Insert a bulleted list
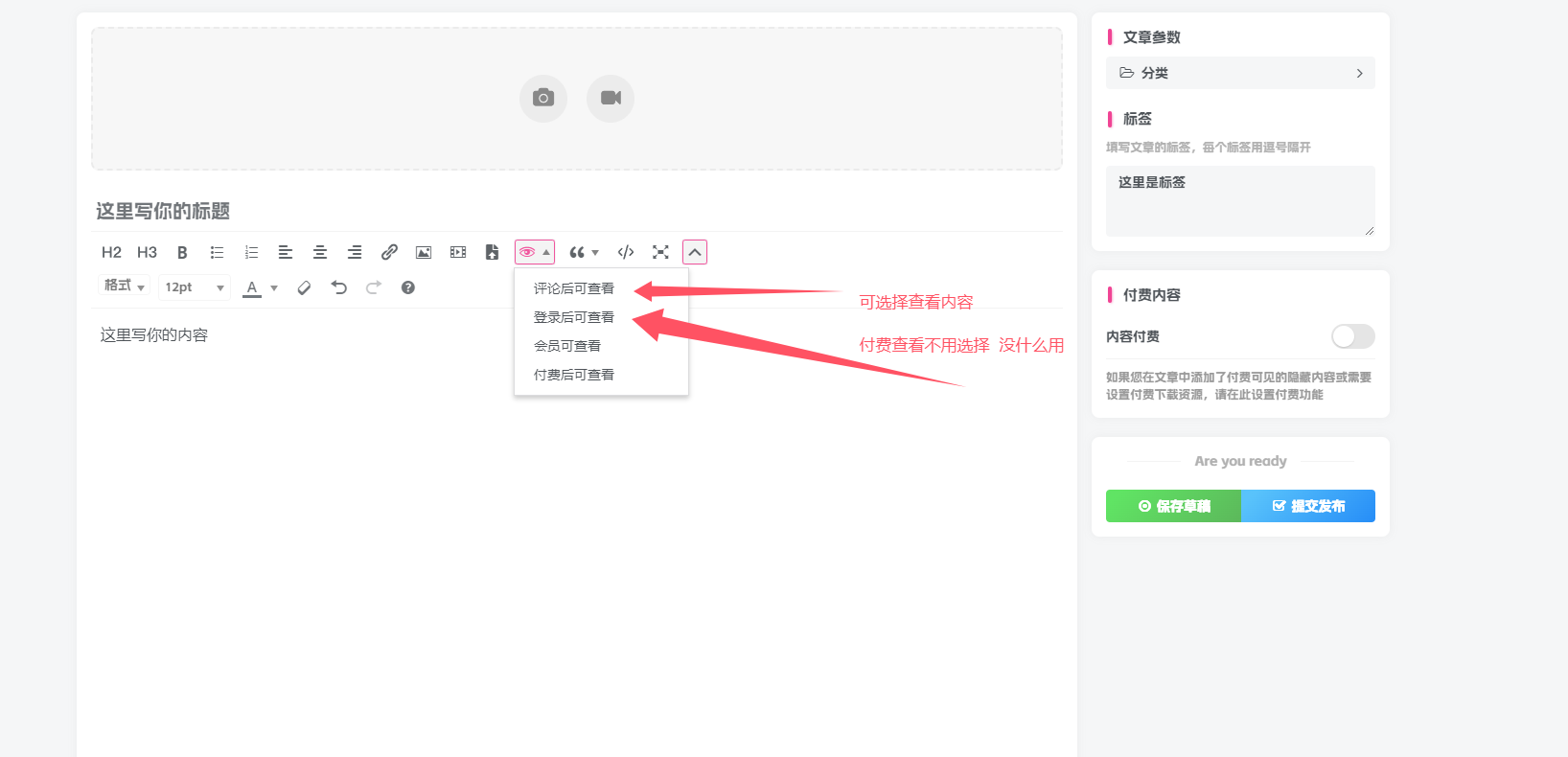Viewport: 1568px width, 757px height. tap(217, 252)
